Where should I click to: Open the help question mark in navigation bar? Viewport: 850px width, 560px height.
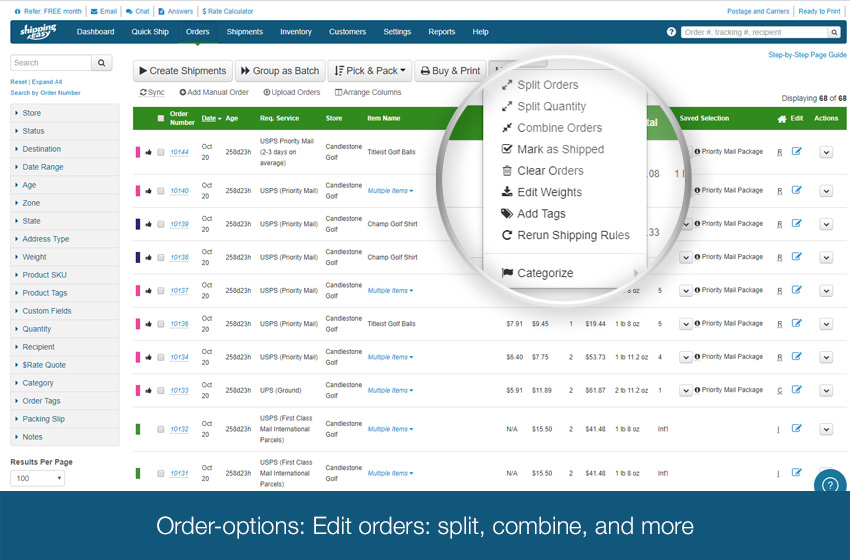pos(671,32)
